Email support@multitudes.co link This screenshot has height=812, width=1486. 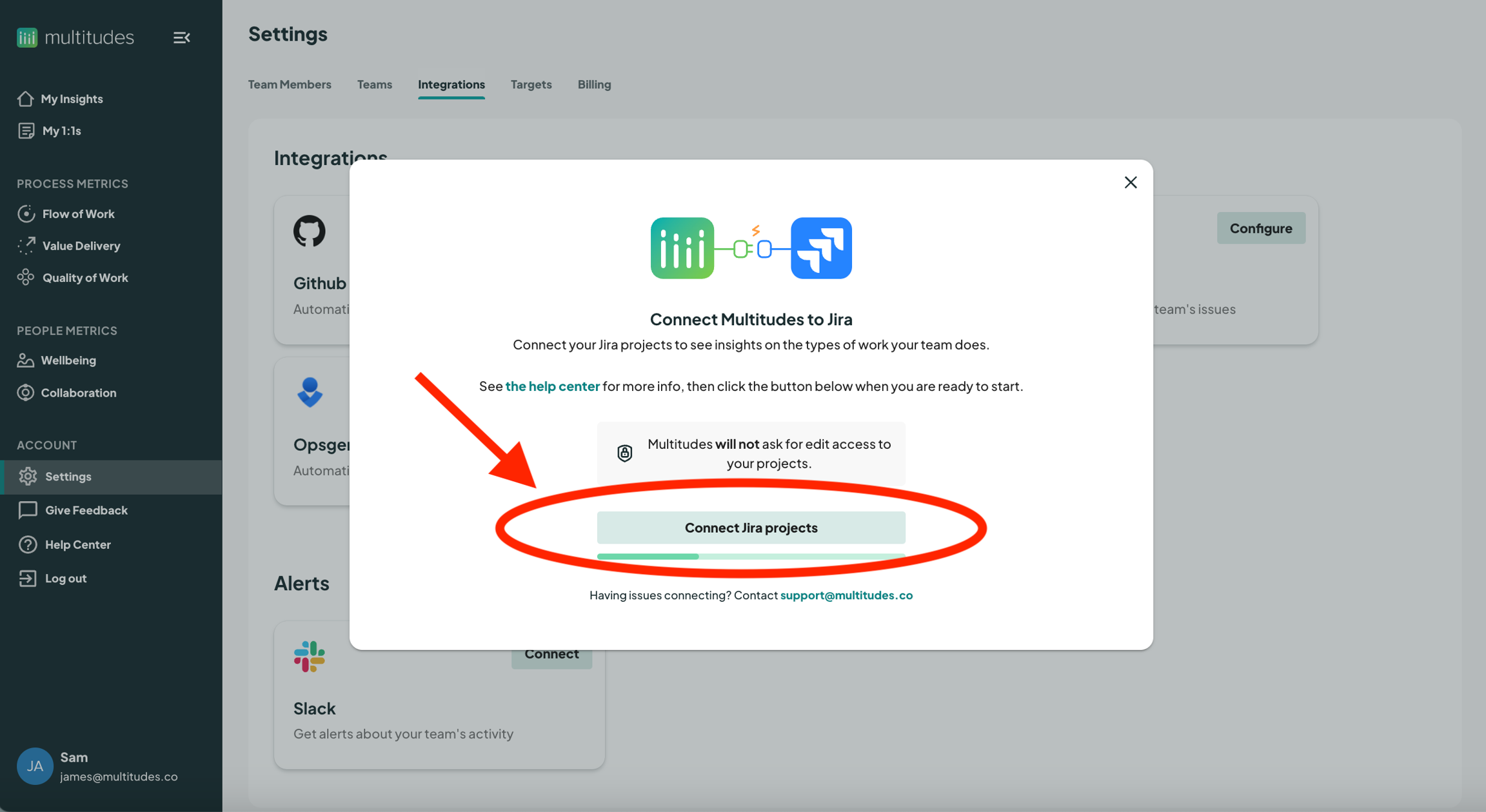[x=846, y=595]
